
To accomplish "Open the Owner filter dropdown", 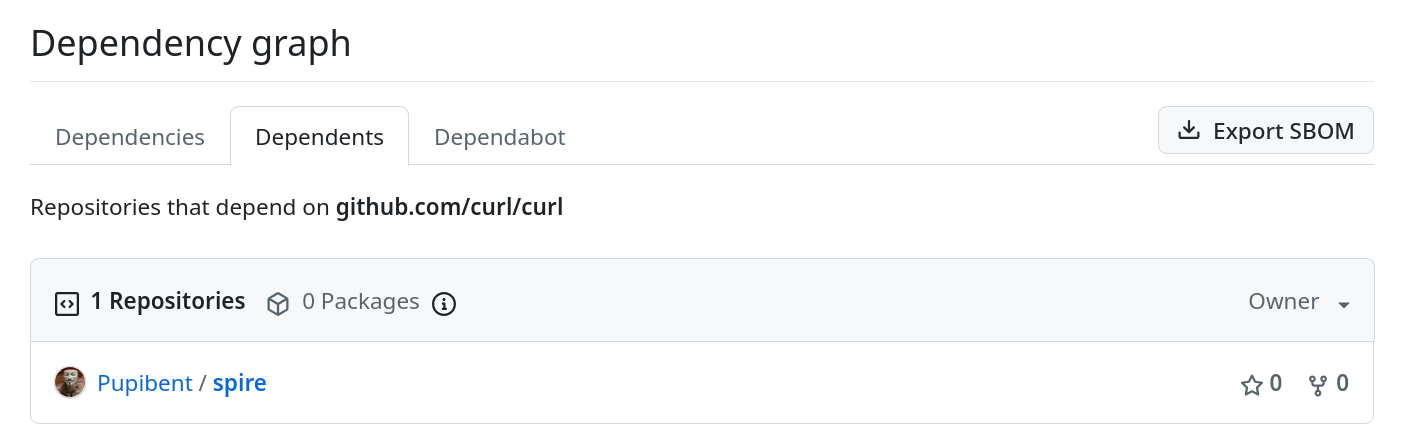I will [1298, 301].
